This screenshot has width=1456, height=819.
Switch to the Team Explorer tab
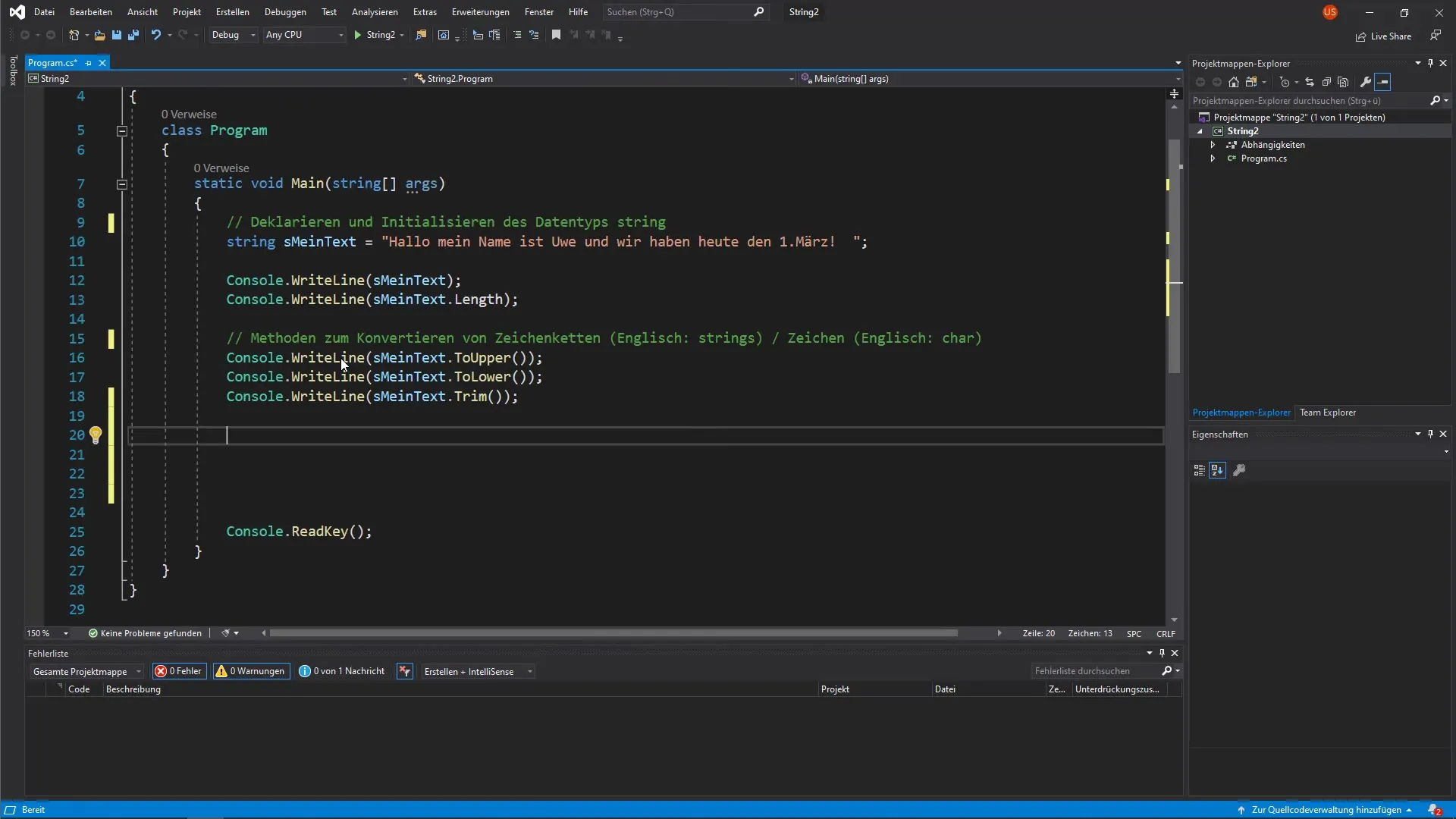click(1327, 413)
